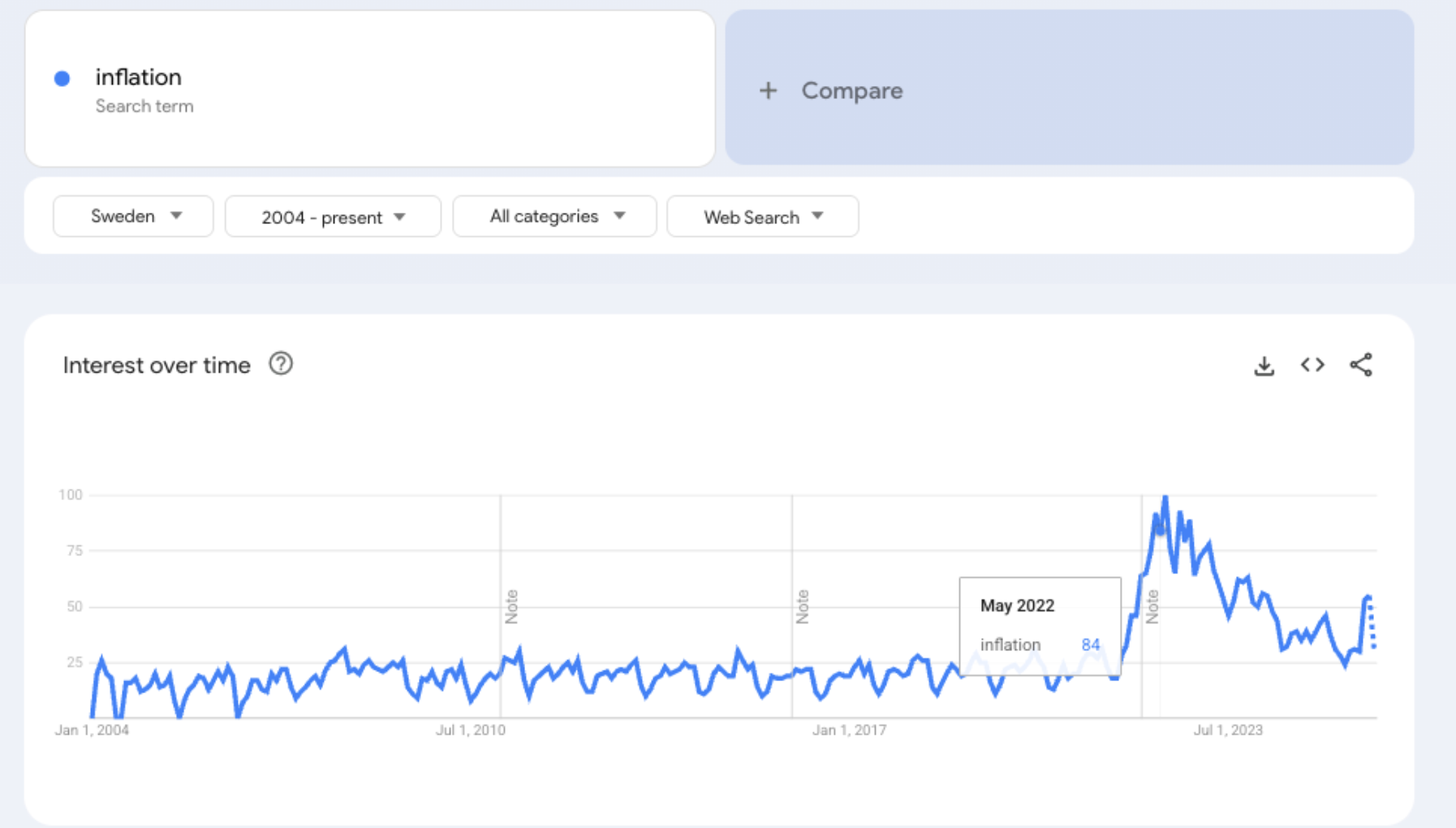Click the Interest over time heading
Viewport: 1456px width, 828px height.
click(157, 365)
